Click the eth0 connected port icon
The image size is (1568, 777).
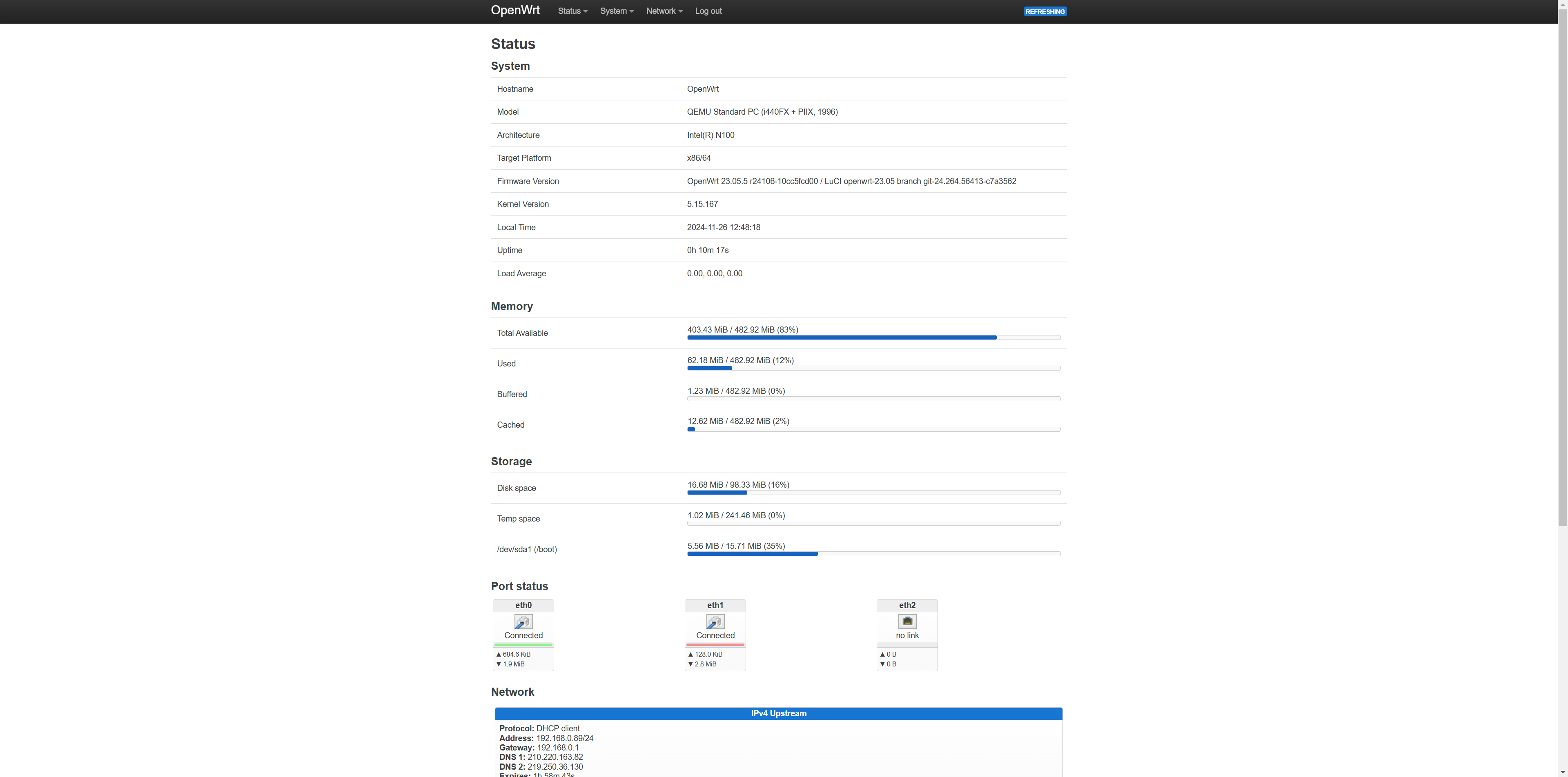[523, 621]
